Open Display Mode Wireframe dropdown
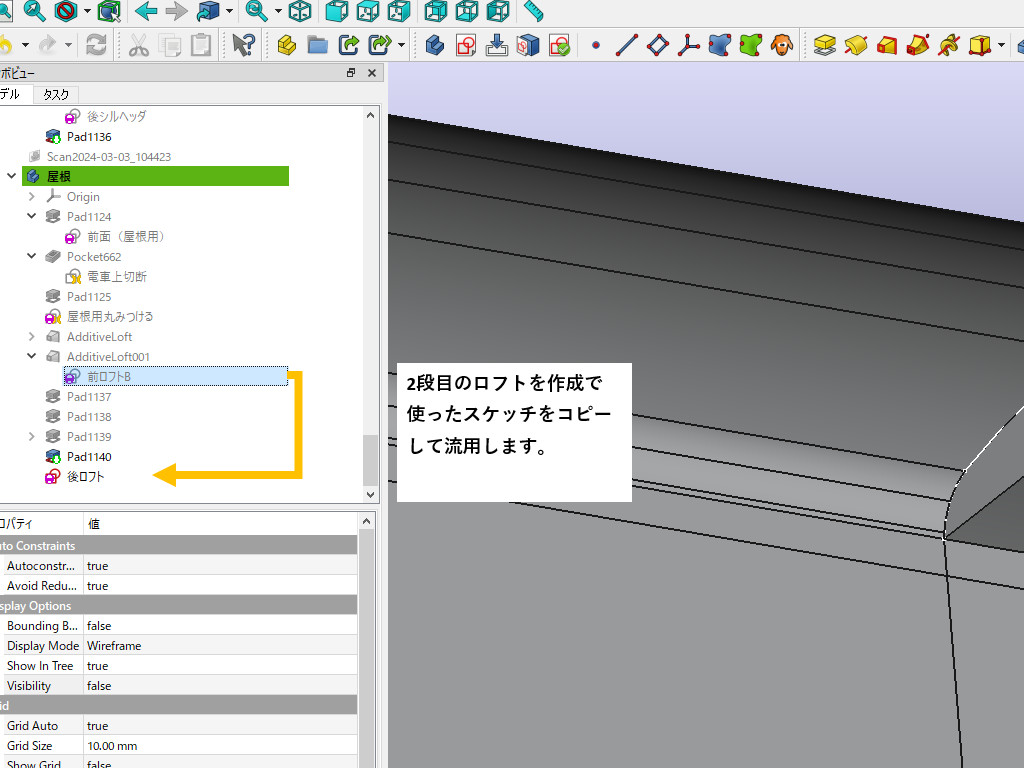This screenshot has width=1024, height=768. click(220, 646)
